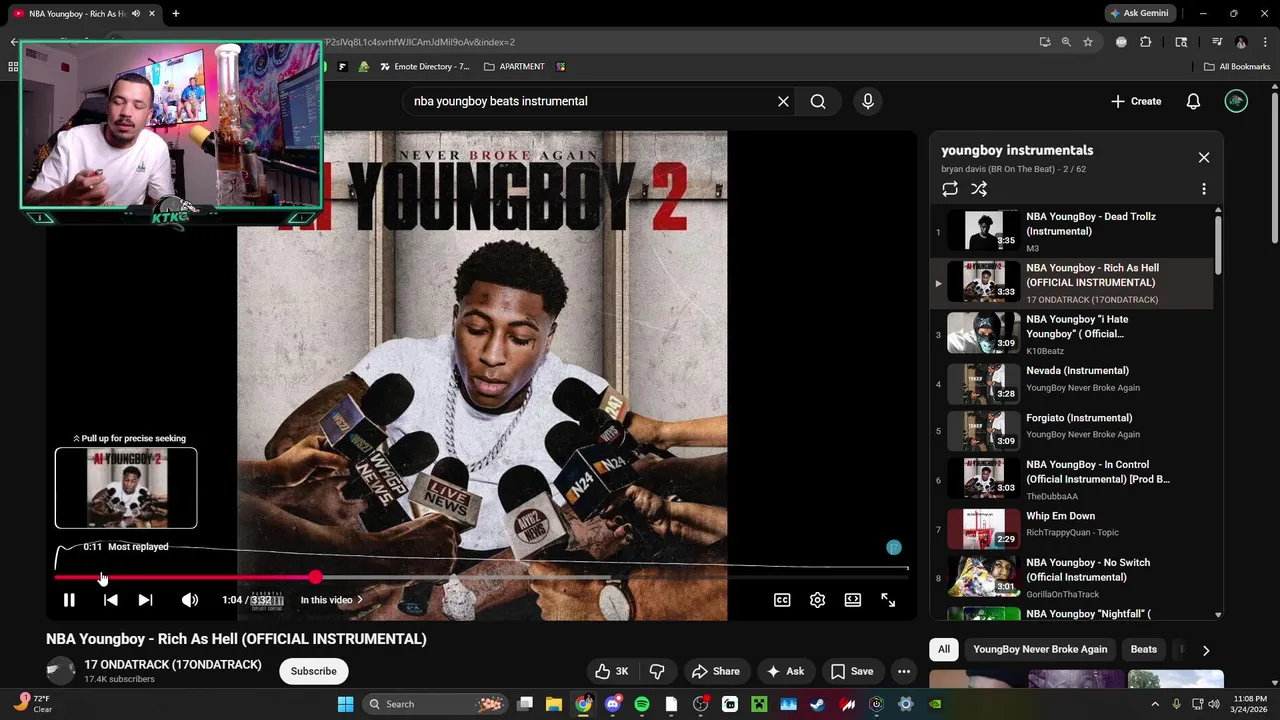Screen dimensions: 1280x720
Task: Dislike this video
Action: 657,672
